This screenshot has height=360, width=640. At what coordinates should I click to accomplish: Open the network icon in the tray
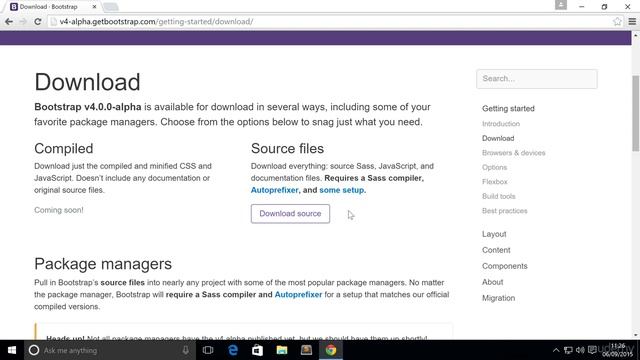(x=568, y=350)
